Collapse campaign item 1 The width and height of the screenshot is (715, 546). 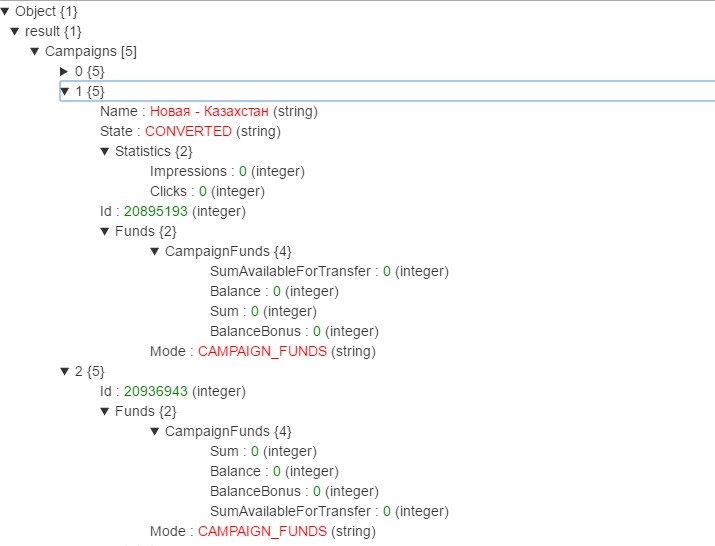pyautogui.click(x=65, y=91)
